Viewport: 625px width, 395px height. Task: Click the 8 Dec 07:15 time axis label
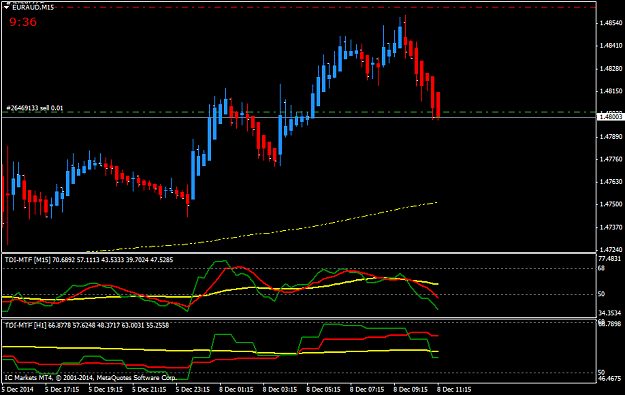[x=367, y=389]
